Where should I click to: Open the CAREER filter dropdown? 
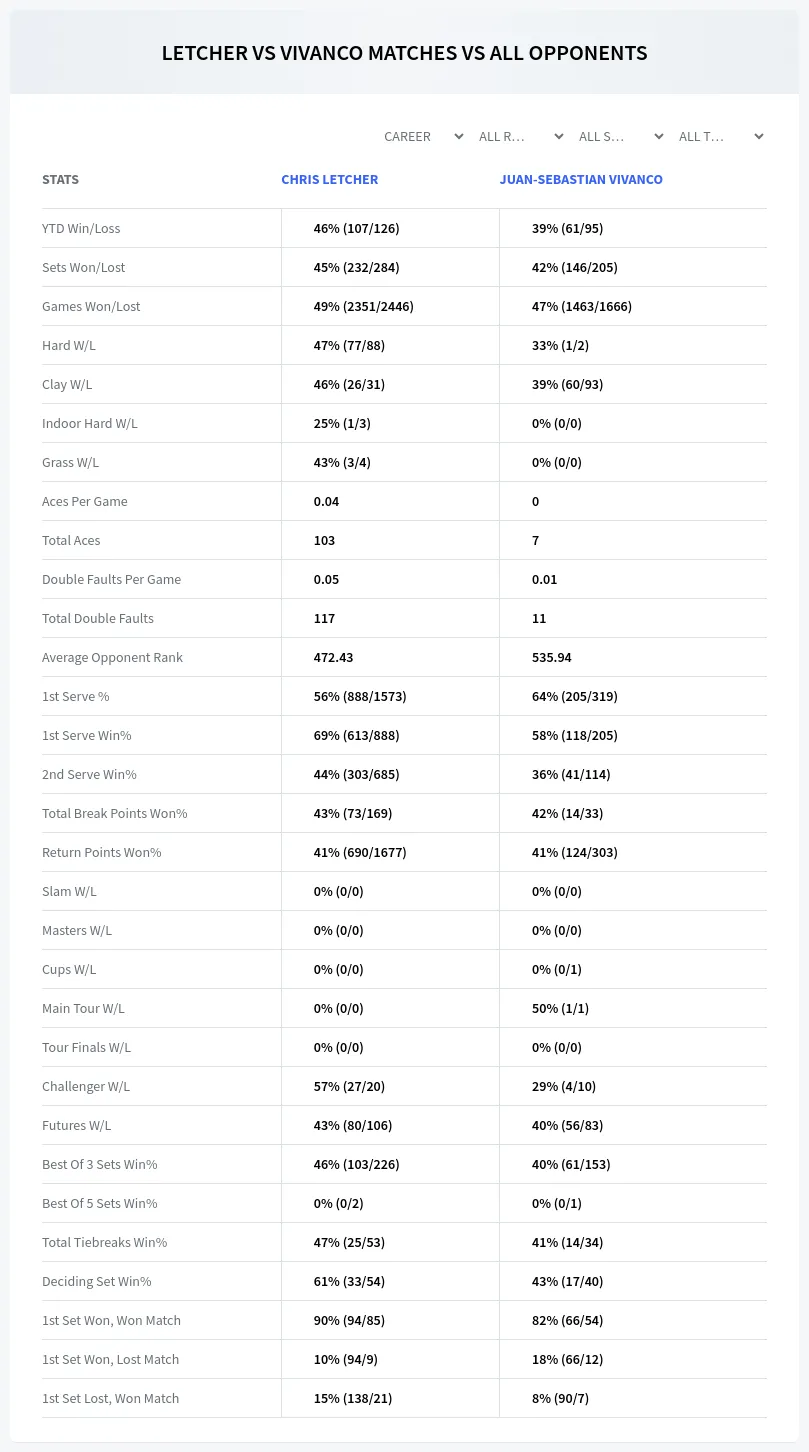(x=423, y=137)
